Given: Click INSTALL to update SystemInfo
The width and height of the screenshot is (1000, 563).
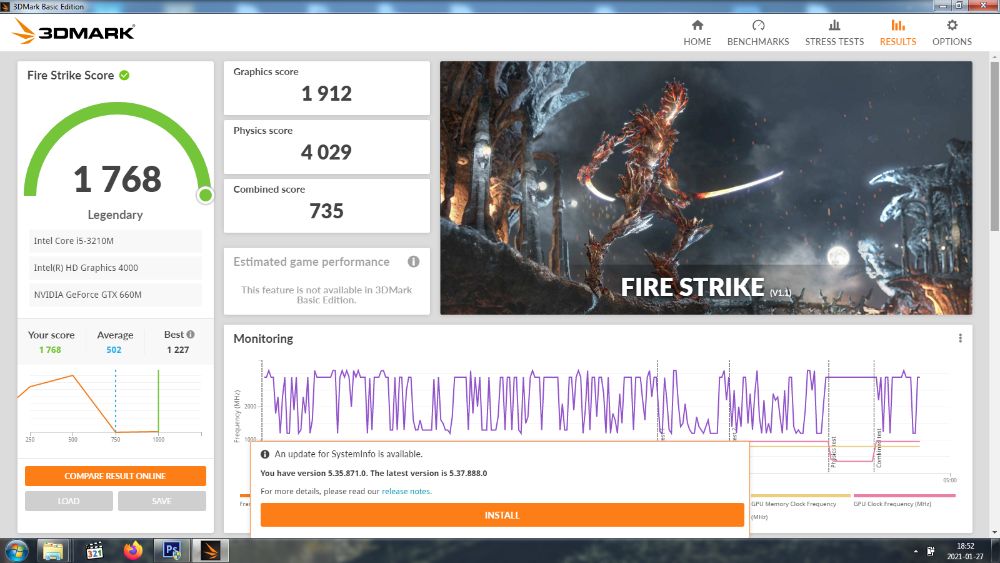Looking at the screenshot, I should (x=502, y=515).
